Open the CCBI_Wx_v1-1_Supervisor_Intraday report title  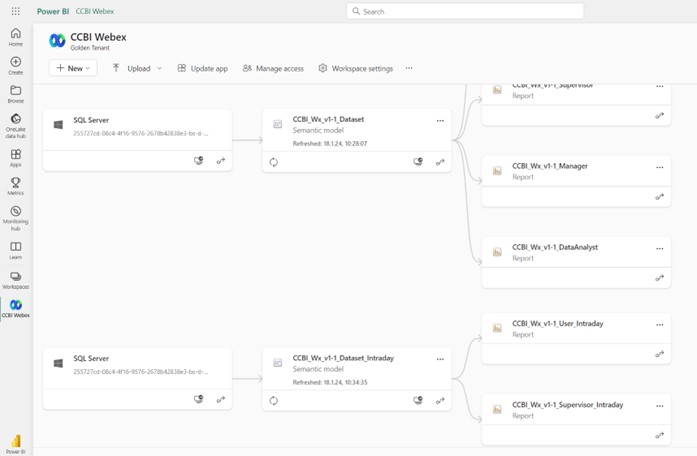tap(568, 405)
